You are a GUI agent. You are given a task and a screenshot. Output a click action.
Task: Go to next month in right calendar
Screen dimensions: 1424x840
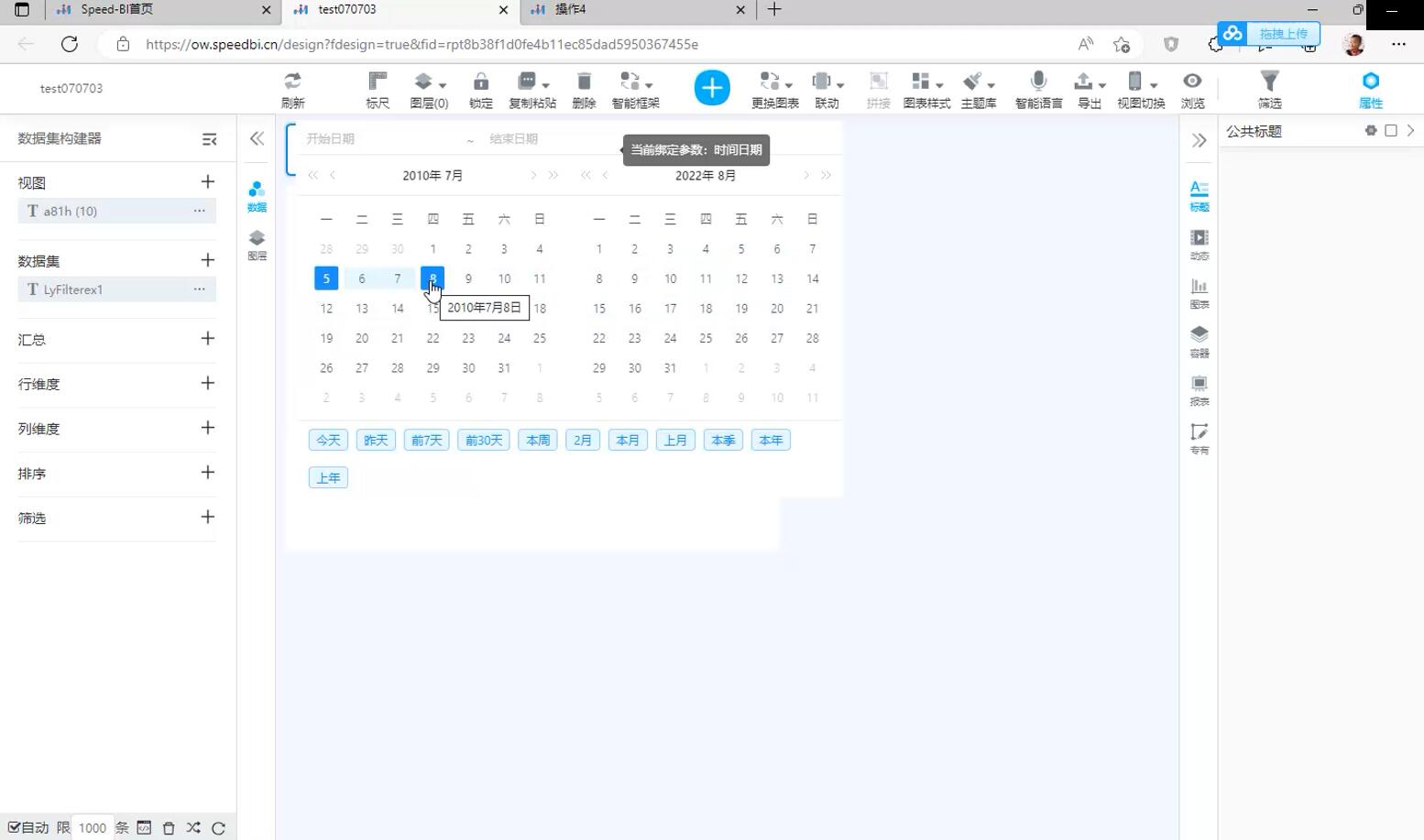point(806,175)
